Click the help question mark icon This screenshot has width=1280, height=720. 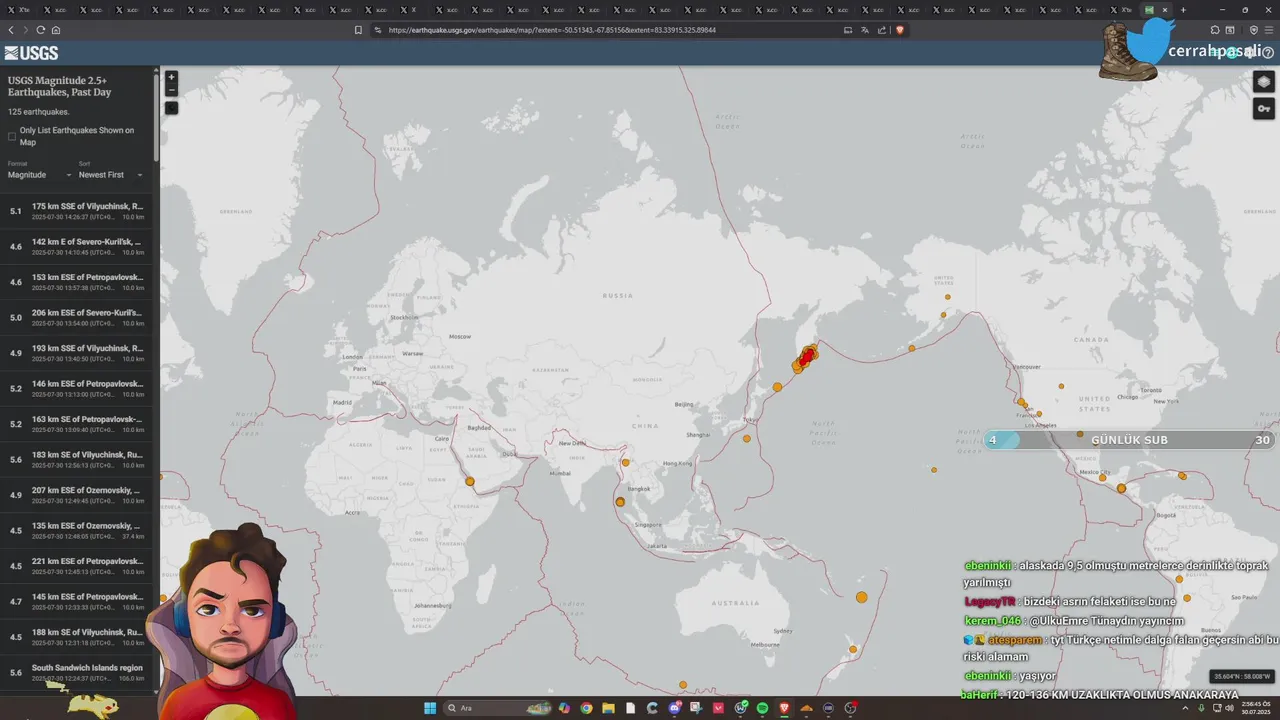[1268, 52]
